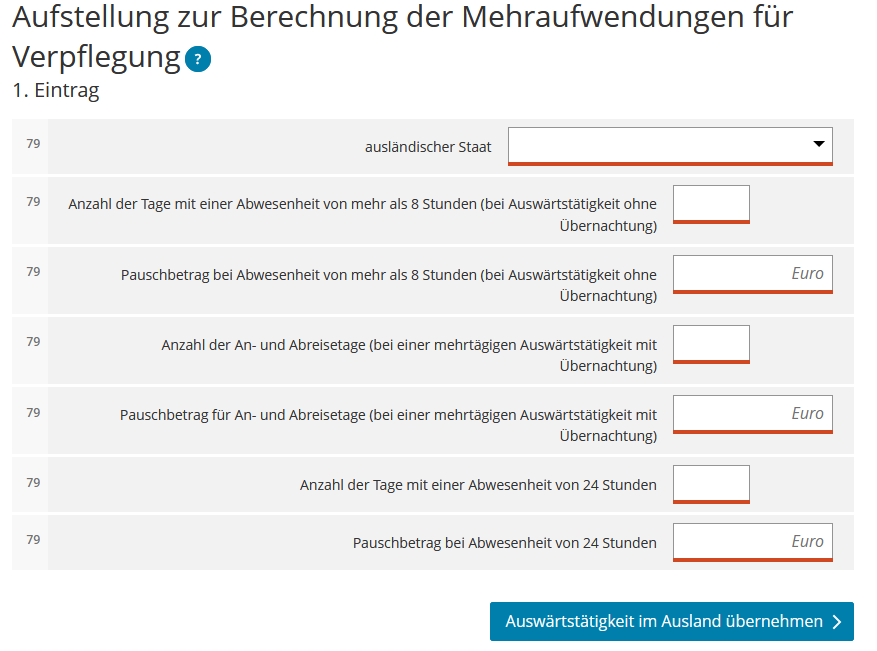Click Pauschbetrag field for absence over 8 hours
Screen dimensions: 877x651
(x=752, y=274)
